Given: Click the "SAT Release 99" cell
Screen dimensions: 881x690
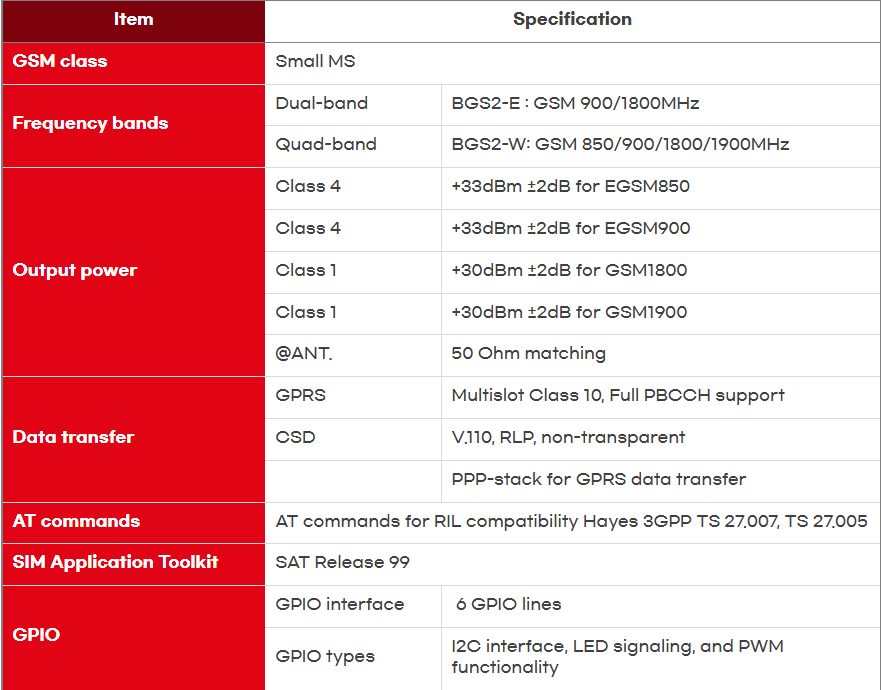Looking at the screenshot, I should click(342, 562).
